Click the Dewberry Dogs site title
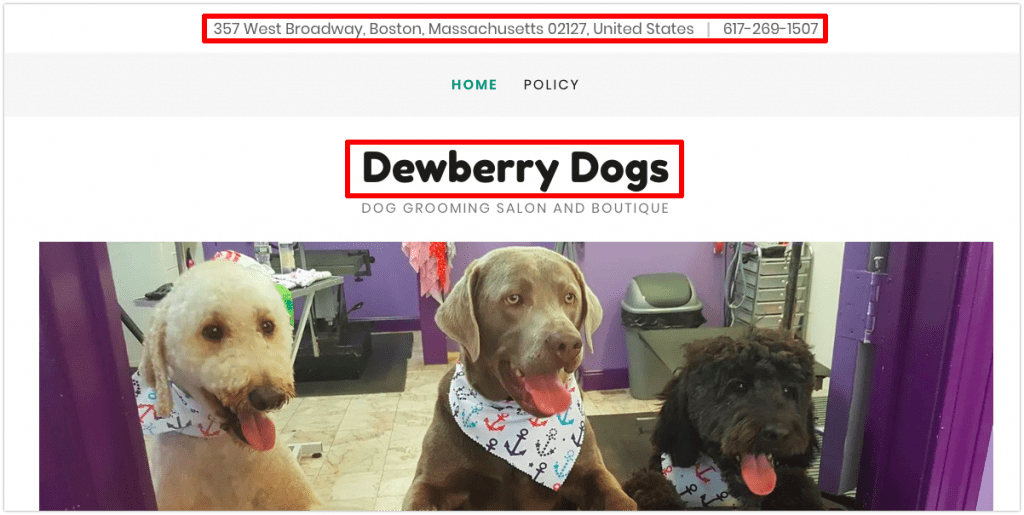 point(515,168)
